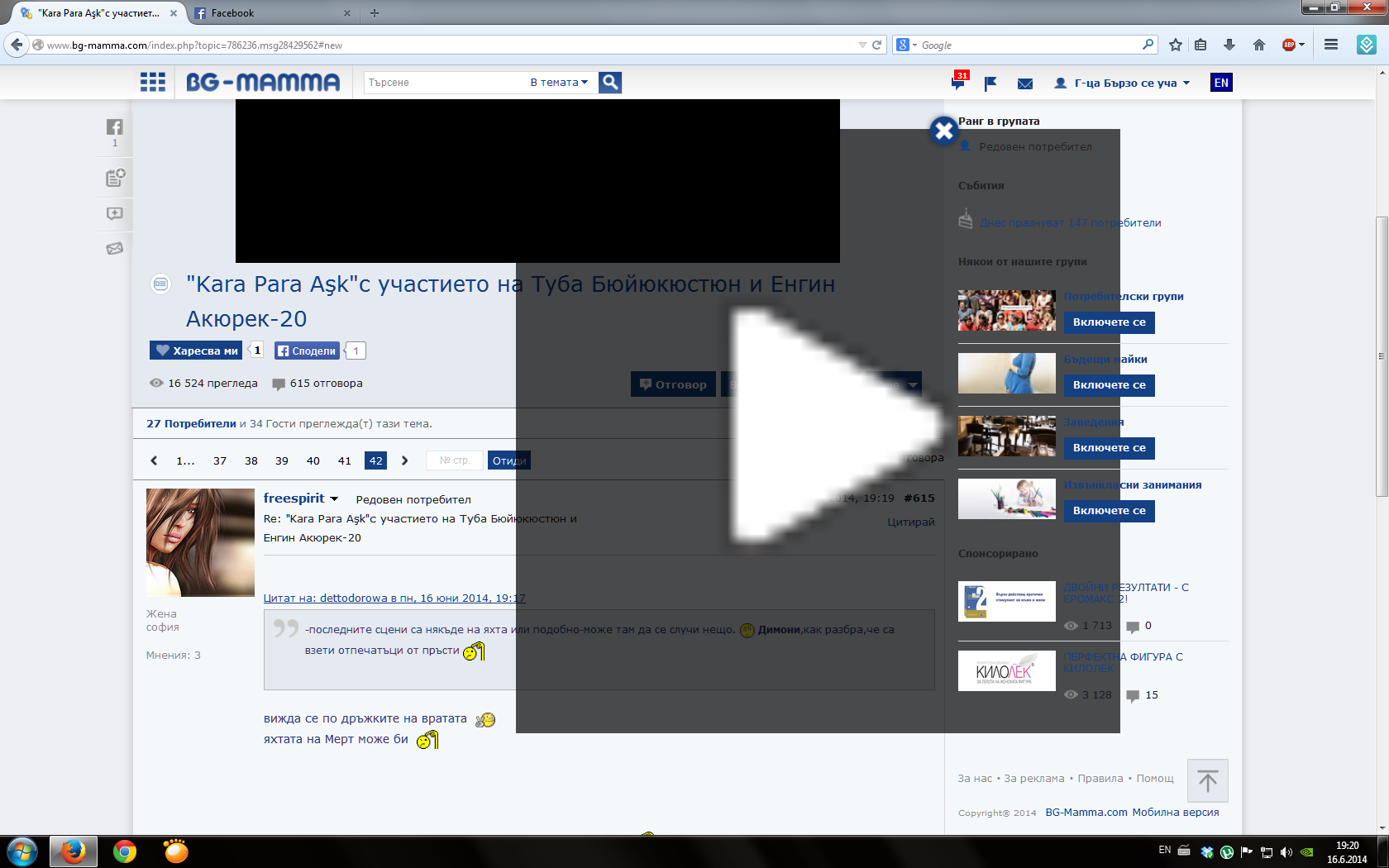This screenshot has width=1389, height=868.
Task: Expand the freespirit username dropdown
Action: click(334, 499)
